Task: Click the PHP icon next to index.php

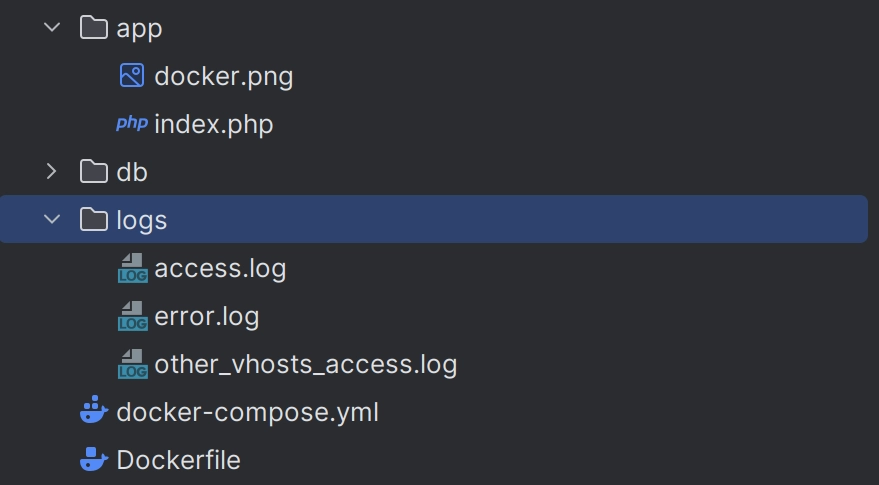Action: tap(132, 124)
